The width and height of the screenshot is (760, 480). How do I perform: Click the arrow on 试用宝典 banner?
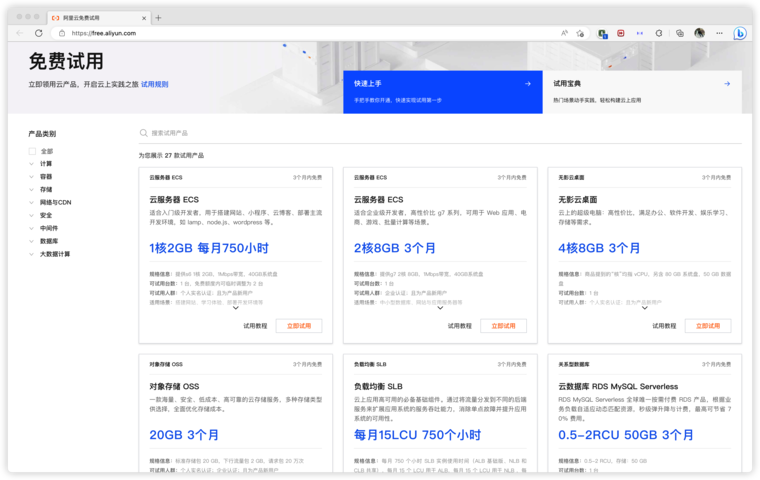click(727, 84)
